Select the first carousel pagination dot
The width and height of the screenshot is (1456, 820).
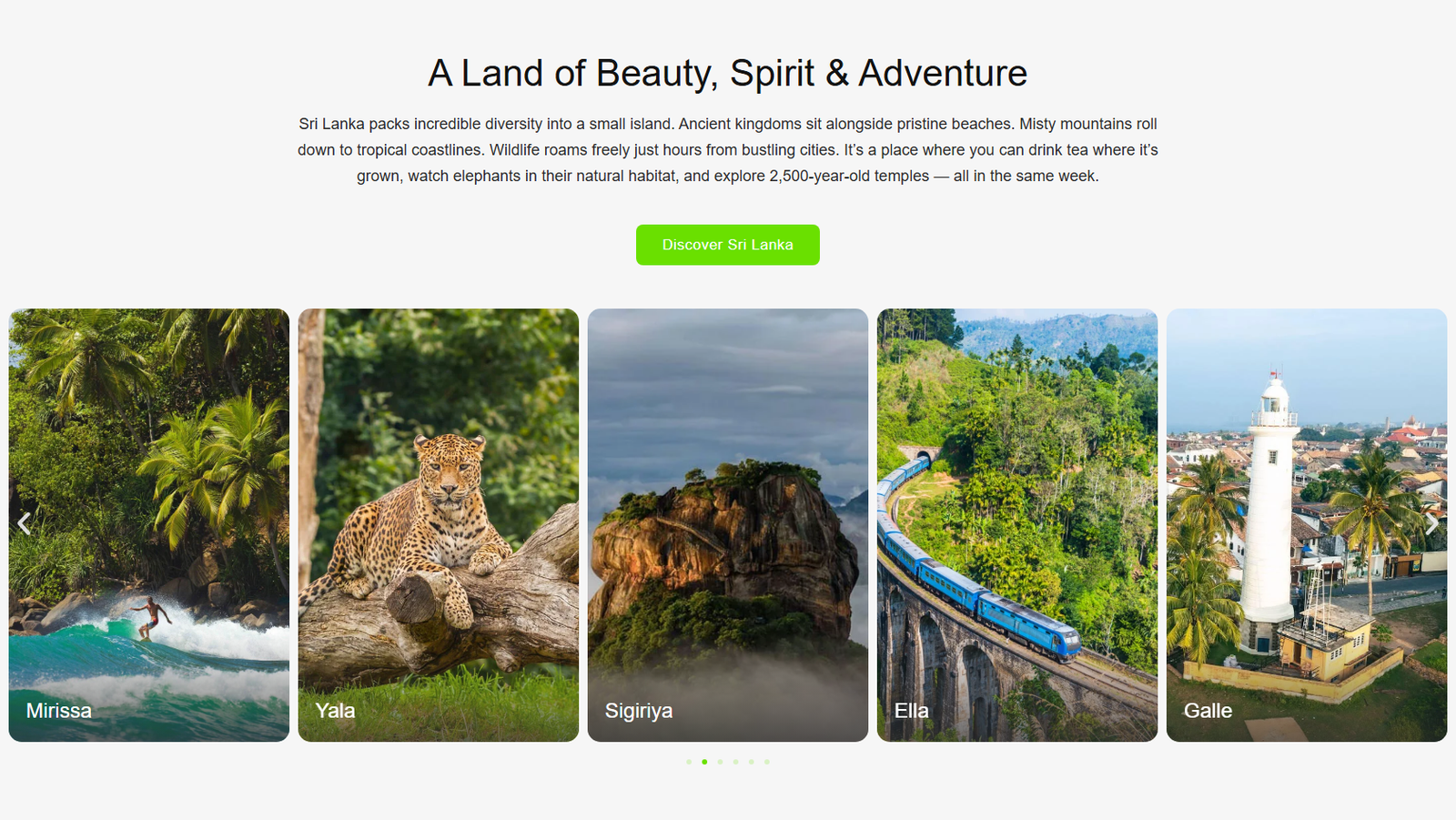click(689, 762)
